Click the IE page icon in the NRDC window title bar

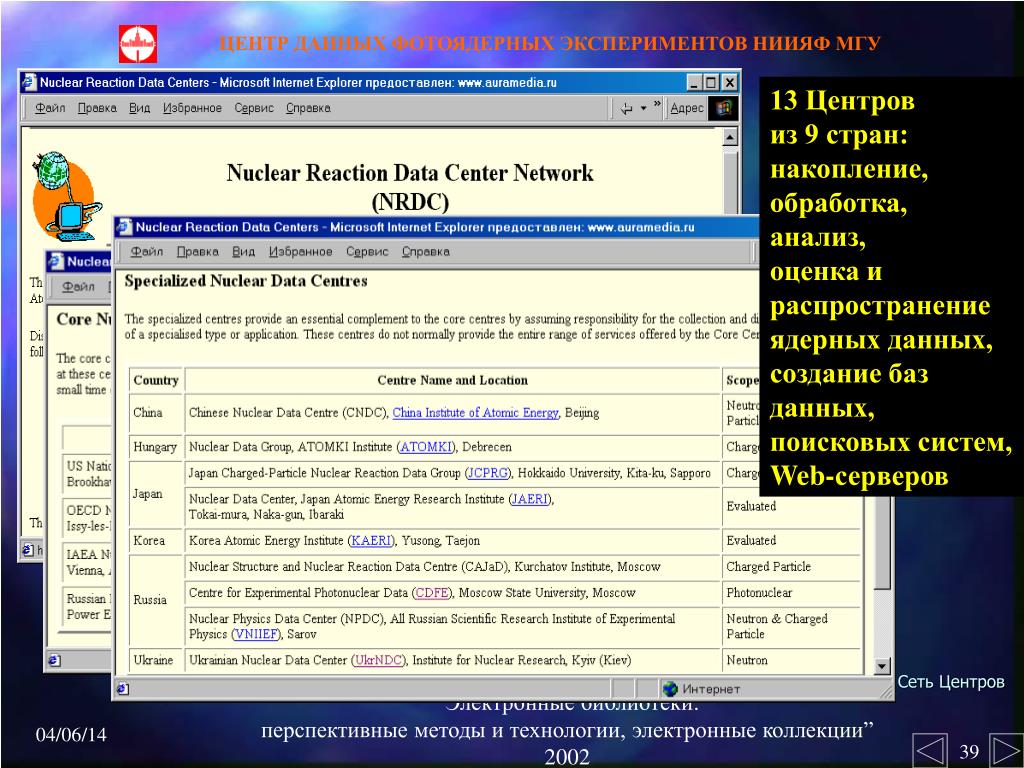click(x=29, y=82)
